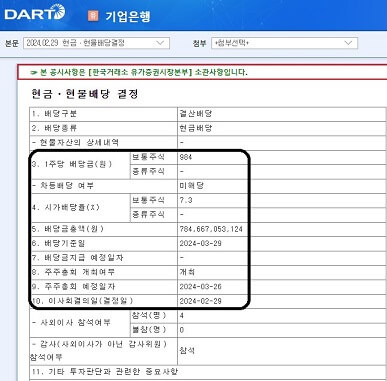This screenshot has height=381, width=387.
Task: Click the '7. 배당금지급 예정일자' row label
Action: 78,258
